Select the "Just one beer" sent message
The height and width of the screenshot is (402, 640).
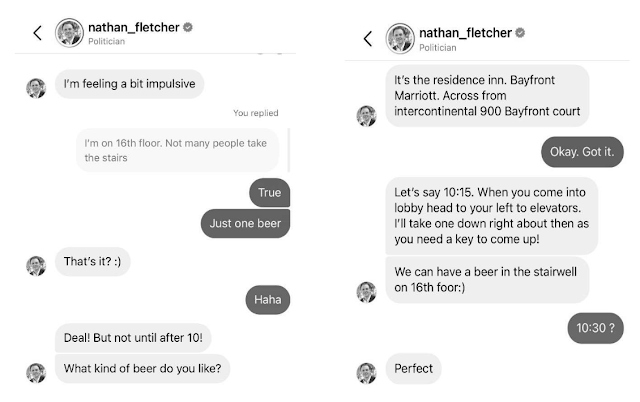[x=245, y=223]
